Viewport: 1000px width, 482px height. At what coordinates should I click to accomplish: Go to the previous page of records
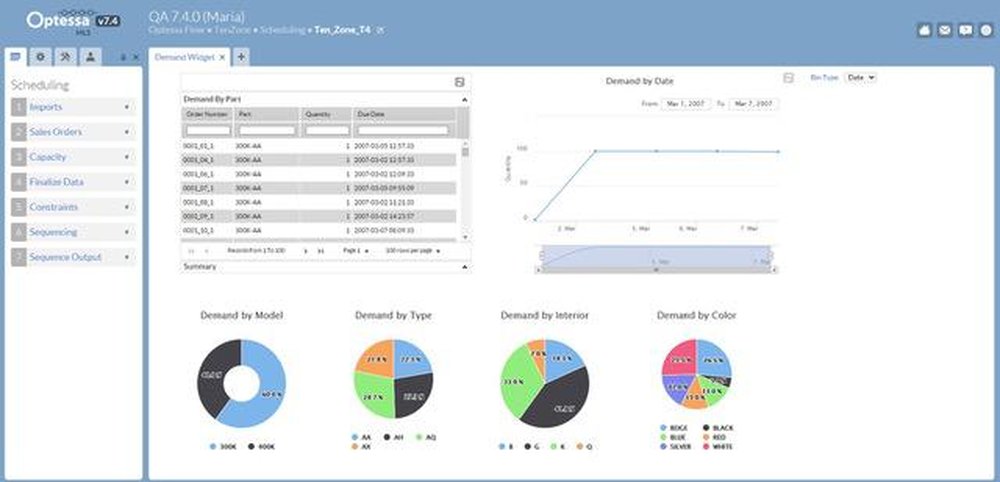point(205,251)
